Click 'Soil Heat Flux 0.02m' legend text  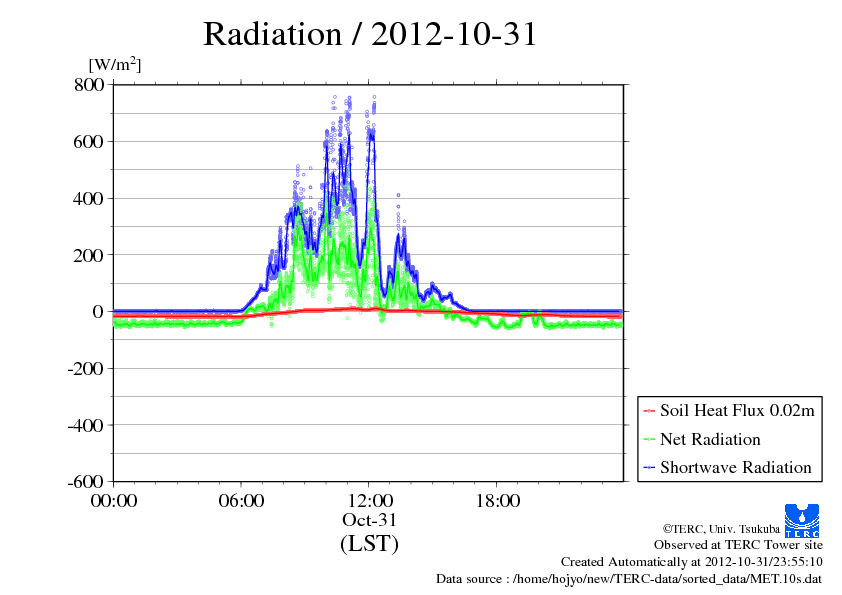(x=737, y=411)
